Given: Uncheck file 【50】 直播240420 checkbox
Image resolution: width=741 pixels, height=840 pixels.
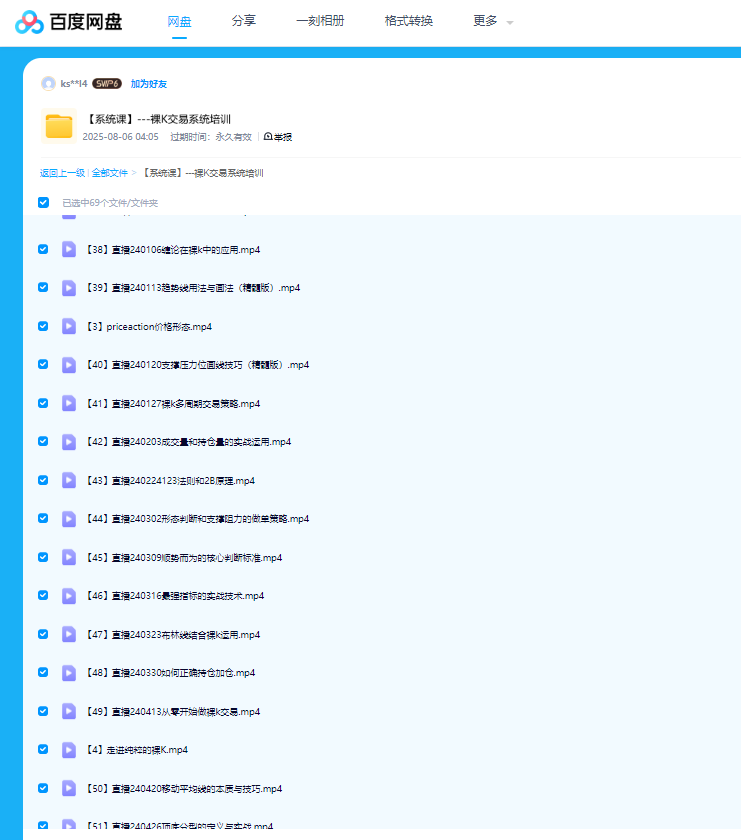Looking at the screenshot, I should [x=43, y=788].
